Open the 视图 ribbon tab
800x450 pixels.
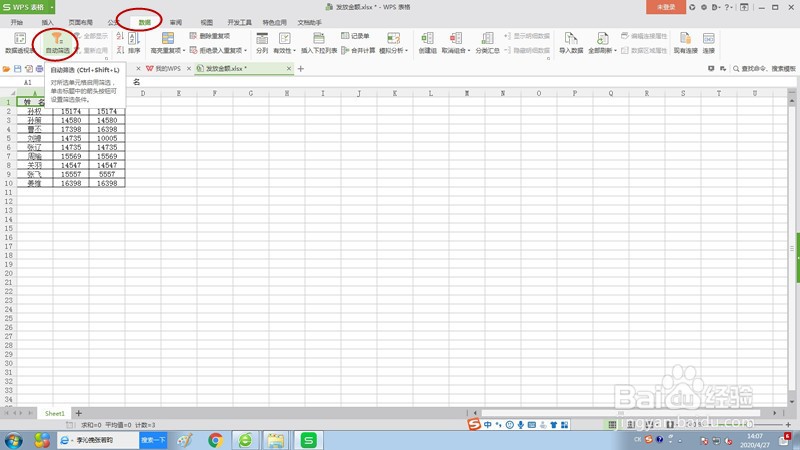(207, 22)
